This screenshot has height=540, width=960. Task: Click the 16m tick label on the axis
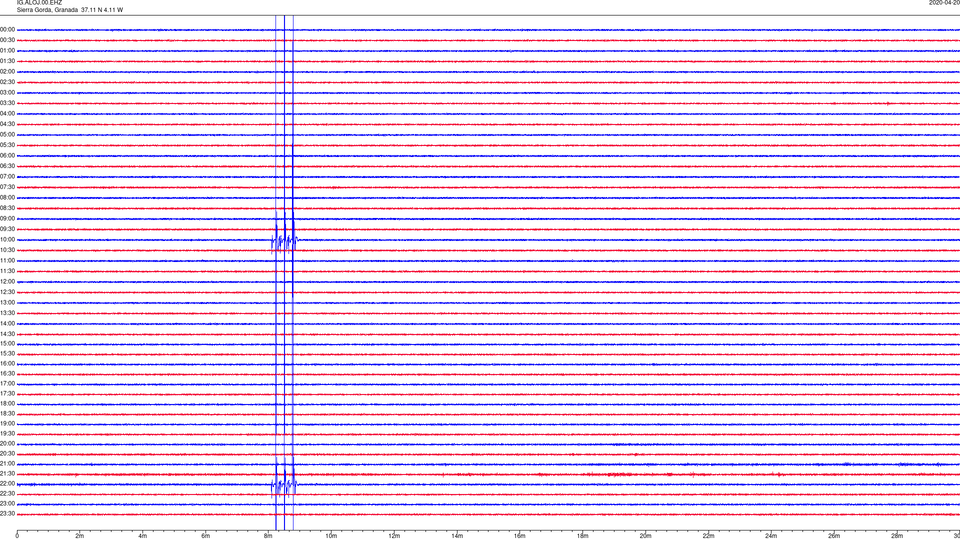coord(520,536)
